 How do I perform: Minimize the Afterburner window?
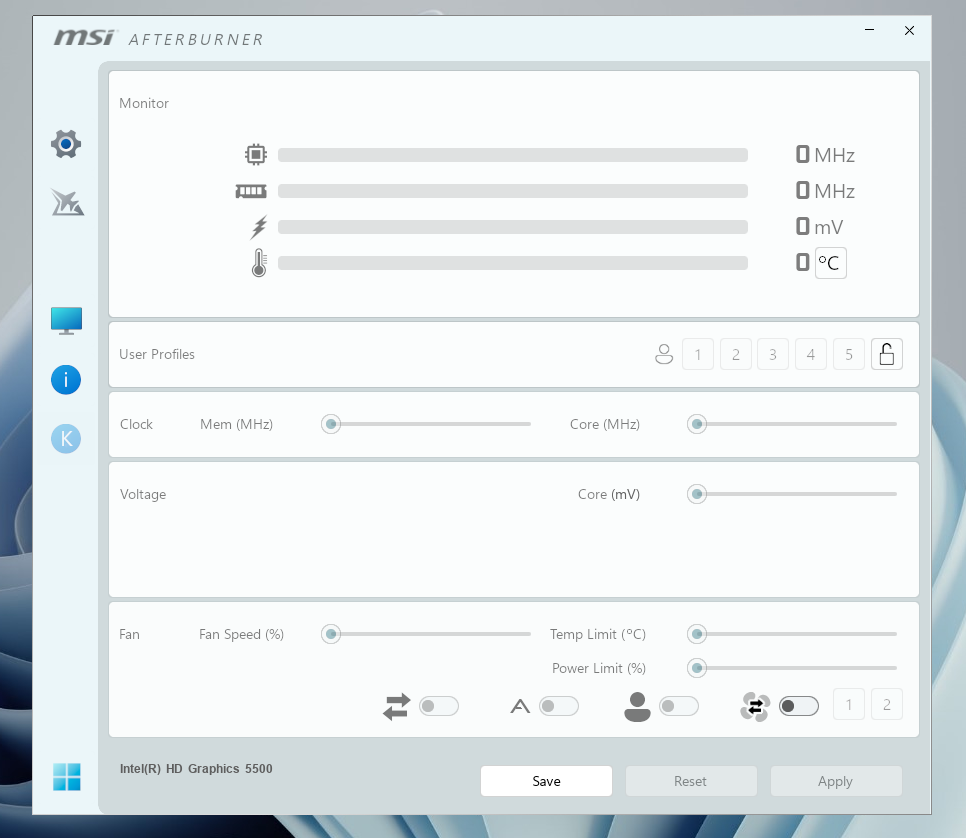pyautogui.click(x=869, y=30)
